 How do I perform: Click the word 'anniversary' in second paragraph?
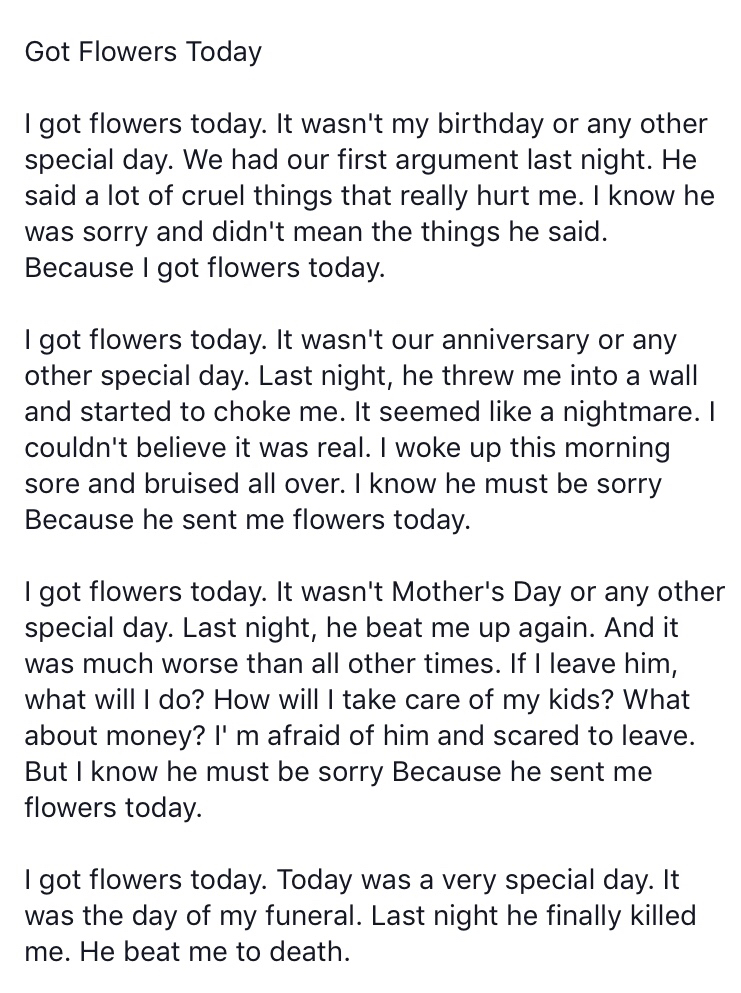(515, 341)
